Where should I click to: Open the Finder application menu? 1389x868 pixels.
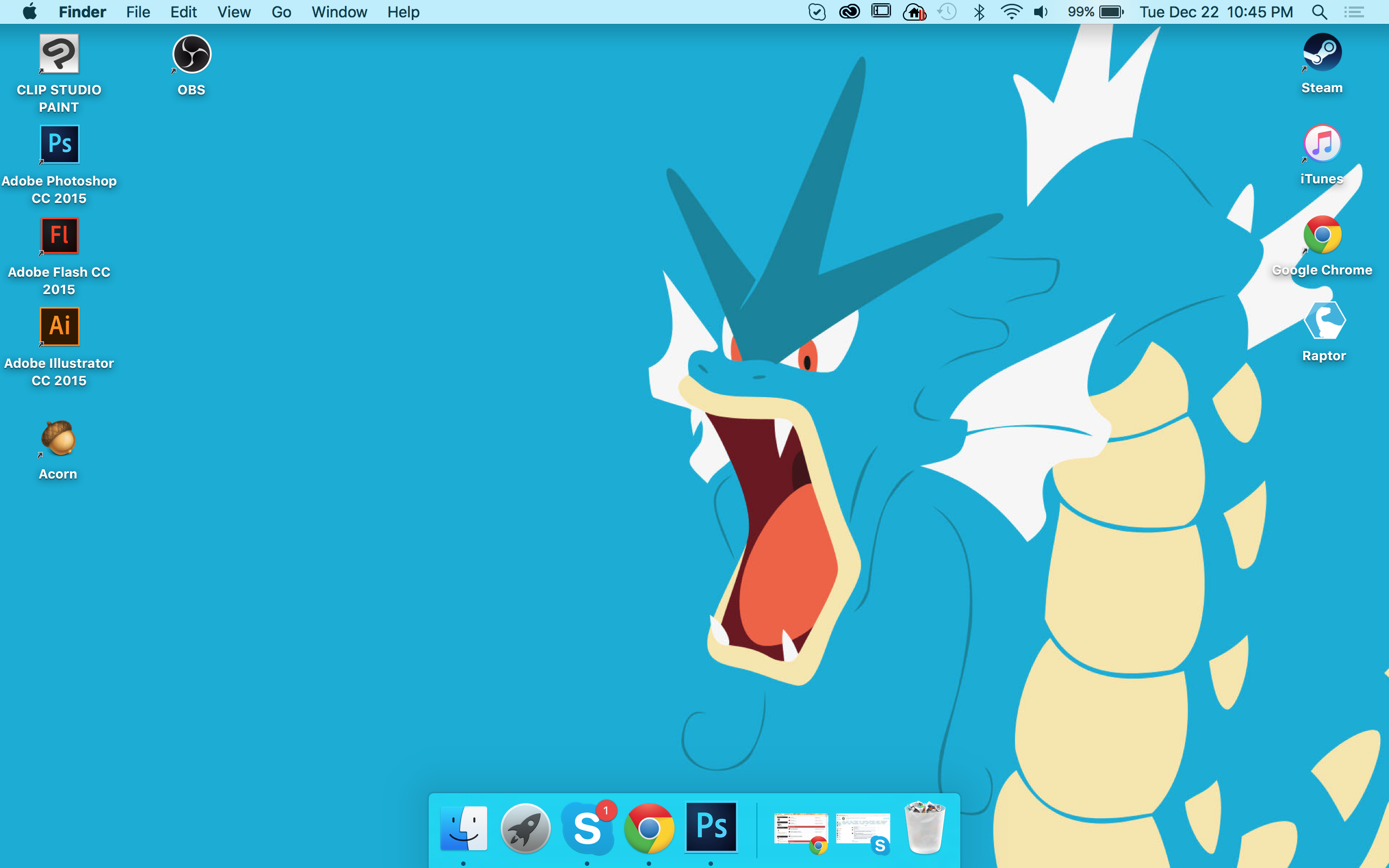click(x=82, y=11)
